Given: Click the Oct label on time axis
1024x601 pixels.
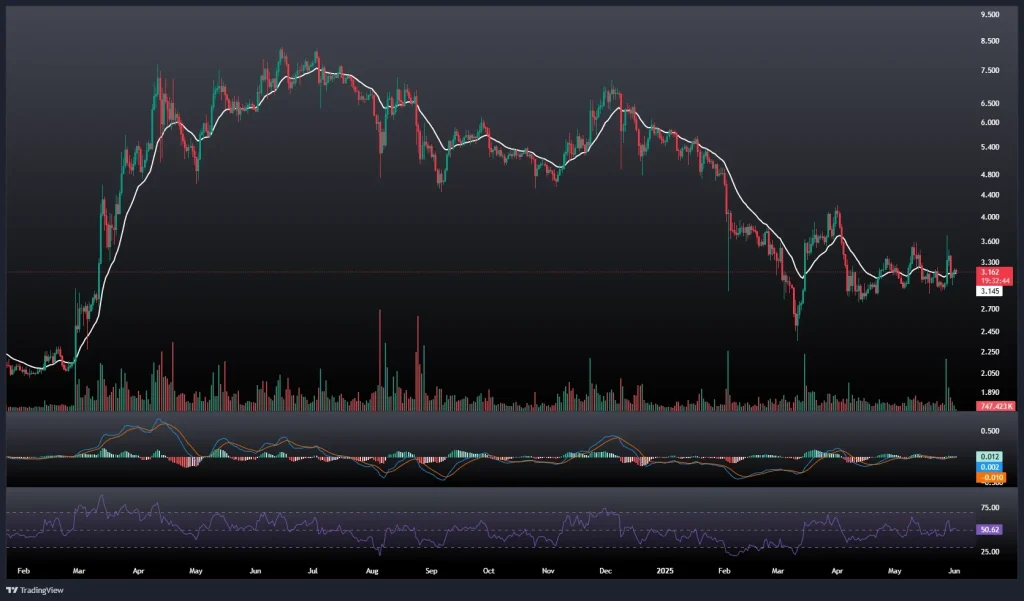Looking at the screenshot, I should coord(489,569).
